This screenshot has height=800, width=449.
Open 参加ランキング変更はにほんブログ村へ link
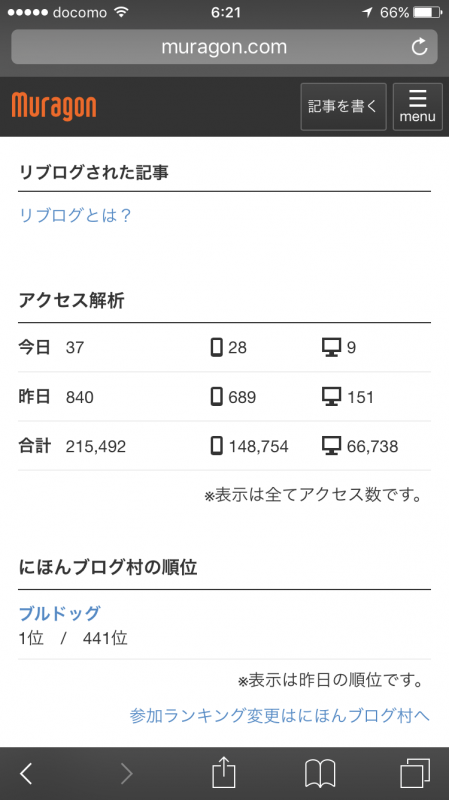pyautogui.click(x=280, y=715)
